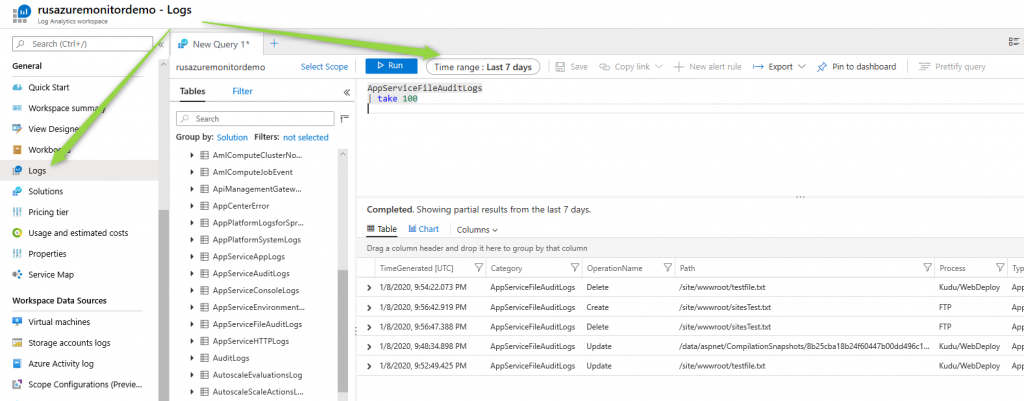Expand the AppServiceFileAuditLogs table
Image resolution: width=1024 pixels, height=401 pixels.
pyautogui.click(x=192, y=325)
